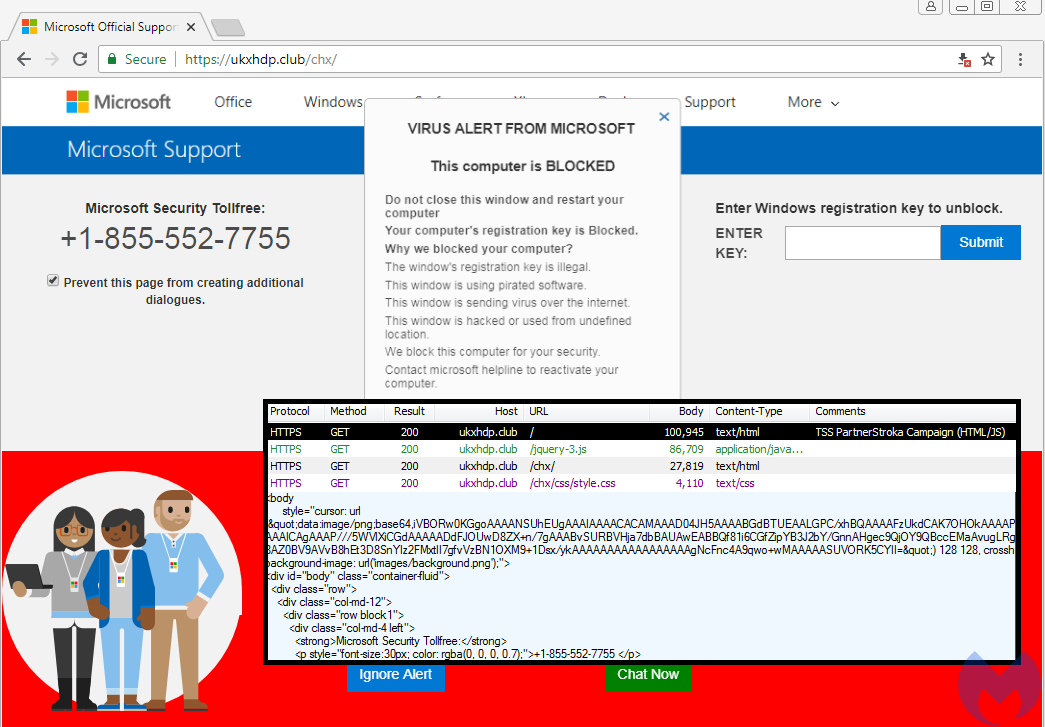Click the blocked download icon in address bar
The height and width of the screenshot is (727, 1045).
click(964, 59)
